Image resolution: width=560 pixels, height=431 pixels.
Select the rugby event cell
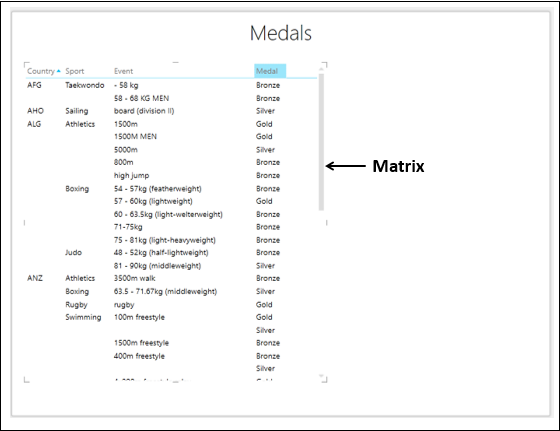(x=124, y=305)
